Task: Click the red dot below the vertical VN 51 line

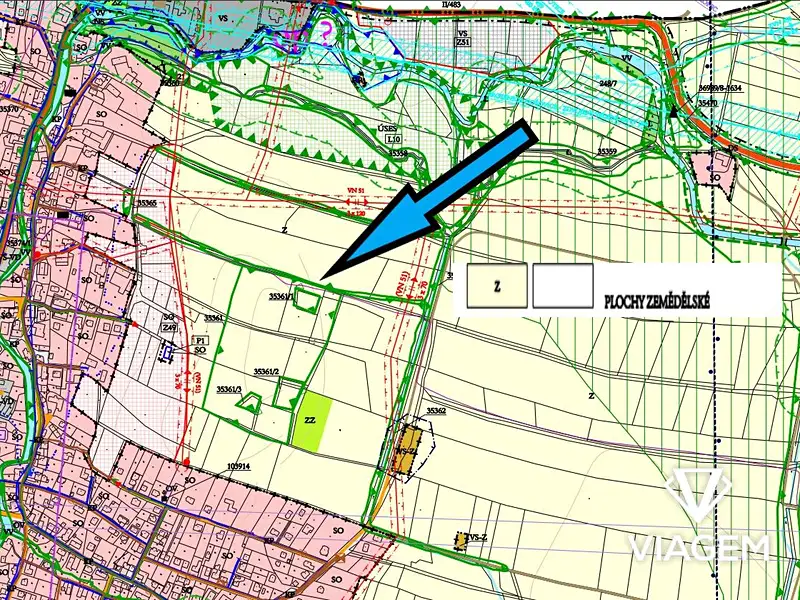Action: tap(187, 462)
